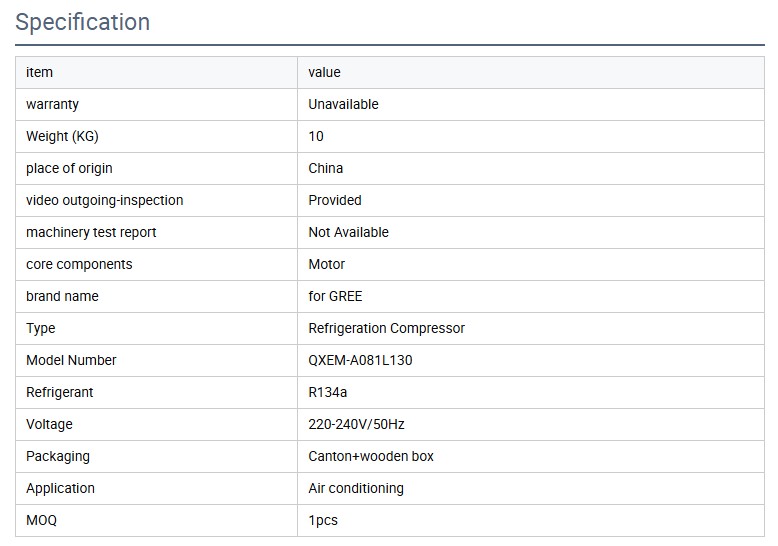Select the 'Not Available' value
Image resolution: width=778 pixels, height=546 pixels.
point(348,232)
